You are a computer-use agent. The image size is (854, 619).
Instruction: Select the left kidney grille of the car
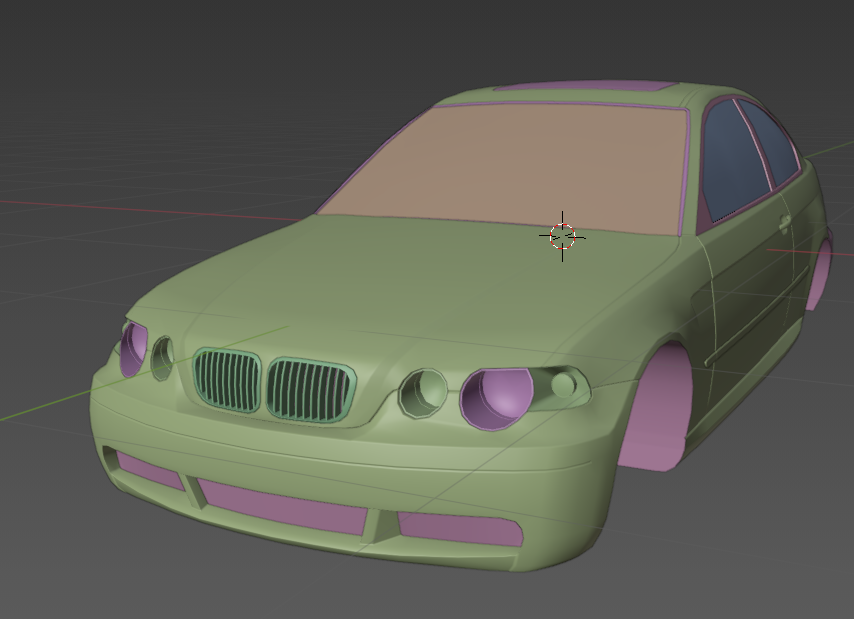(227, 379)
